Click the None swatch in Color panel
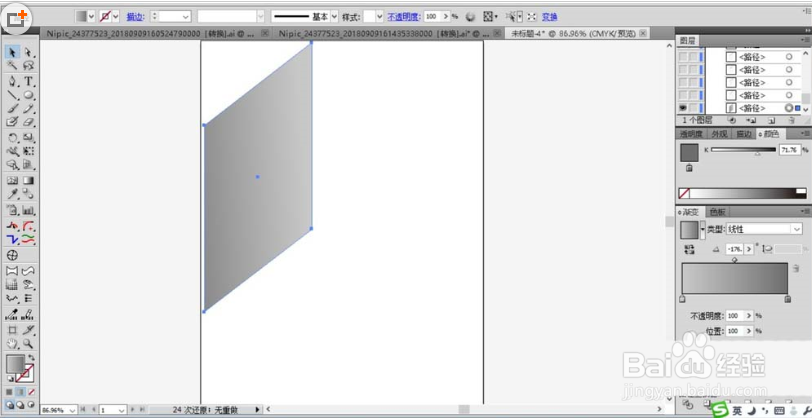Viewport: 812px width, 419px height. (x=684, y=193)
